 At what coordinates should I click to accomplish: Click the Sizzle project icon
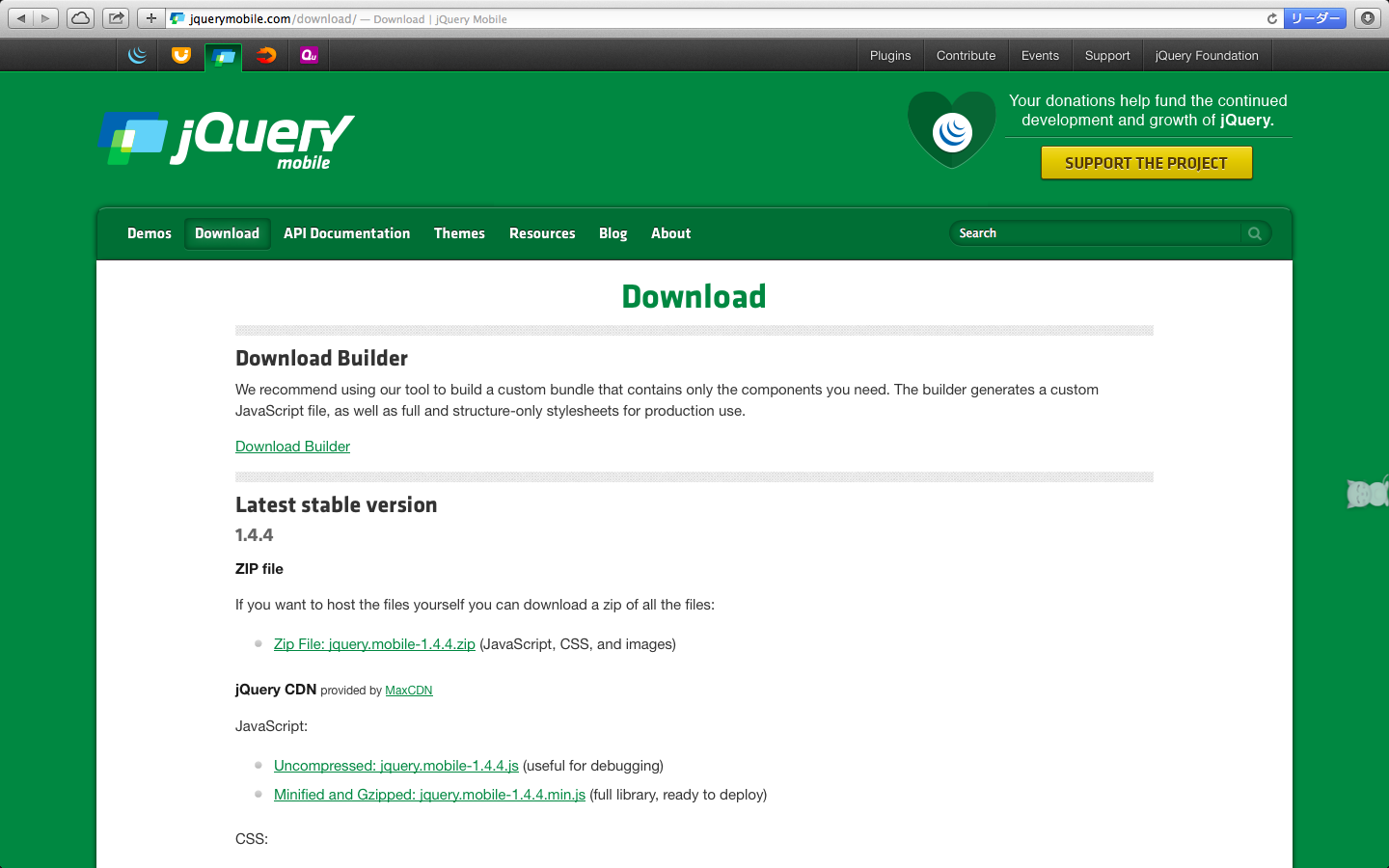click(266, 55)
